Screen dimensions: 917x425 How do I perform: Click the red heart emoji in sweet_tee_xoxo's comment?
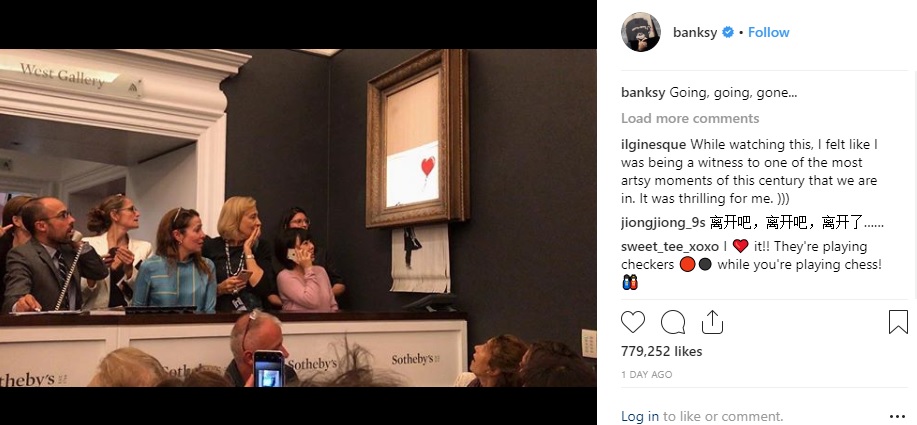pyautogui.click(x=740, y=246)
